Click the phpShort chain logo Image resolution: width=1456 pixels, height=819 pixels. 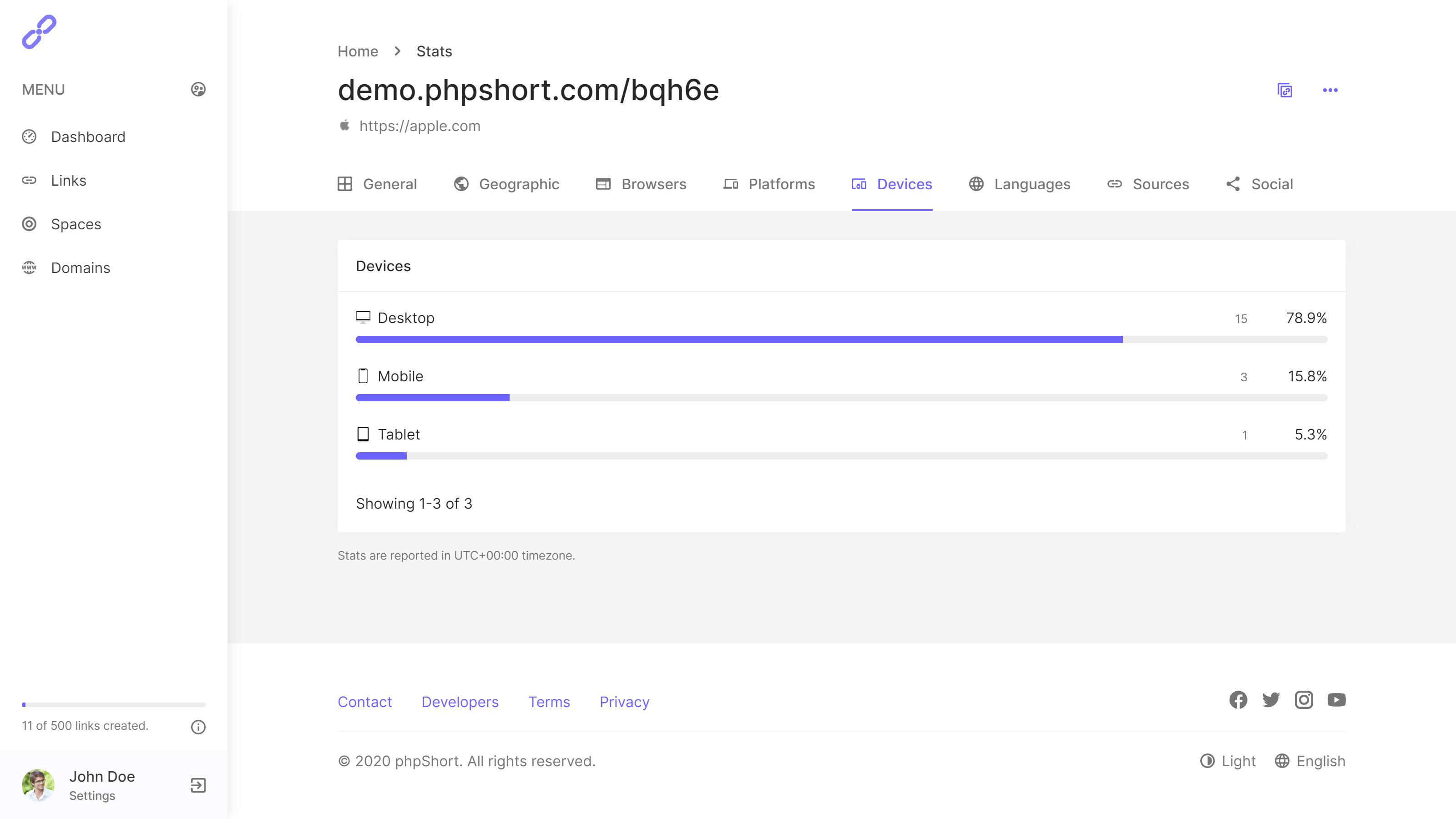pos(39,32)
